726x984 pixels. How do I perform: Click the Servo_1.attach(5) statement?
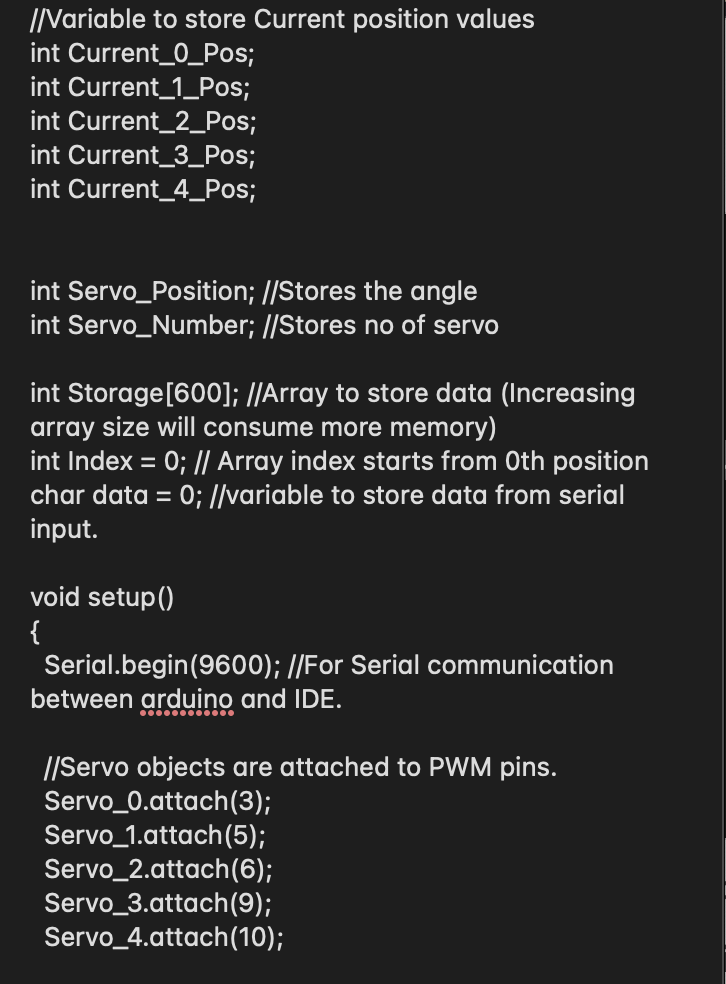pyautogui.click(x=155, y=835)
